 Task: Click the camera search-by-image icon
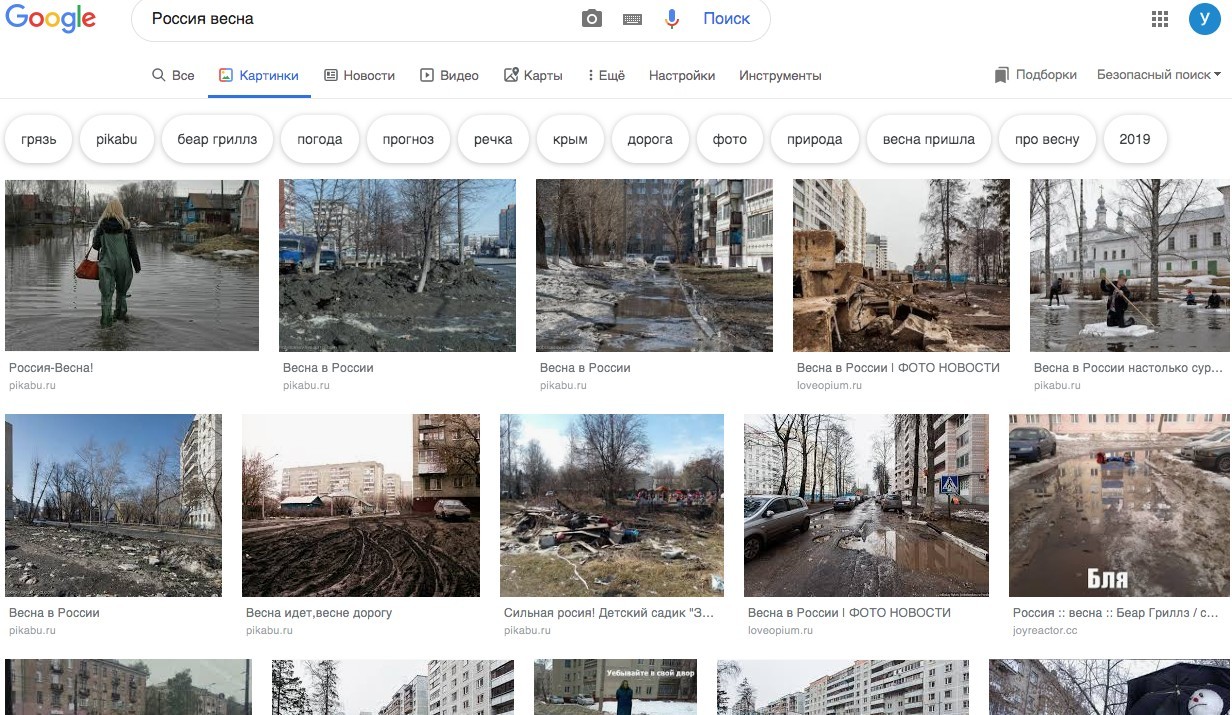tap(592, 19)
